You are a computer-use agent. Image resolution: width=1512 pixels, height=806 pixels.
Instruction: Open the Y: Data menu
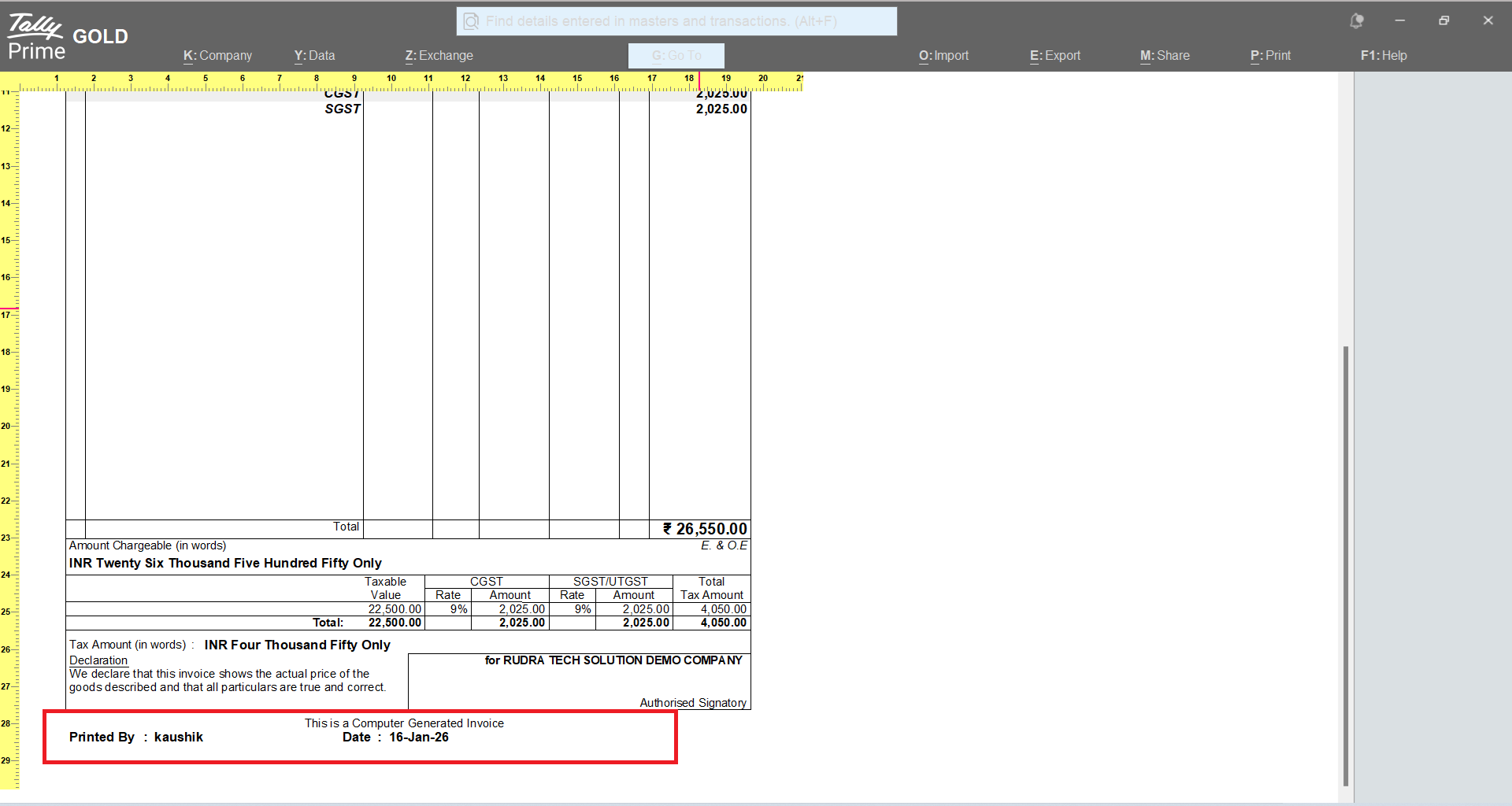pos(314,56)
